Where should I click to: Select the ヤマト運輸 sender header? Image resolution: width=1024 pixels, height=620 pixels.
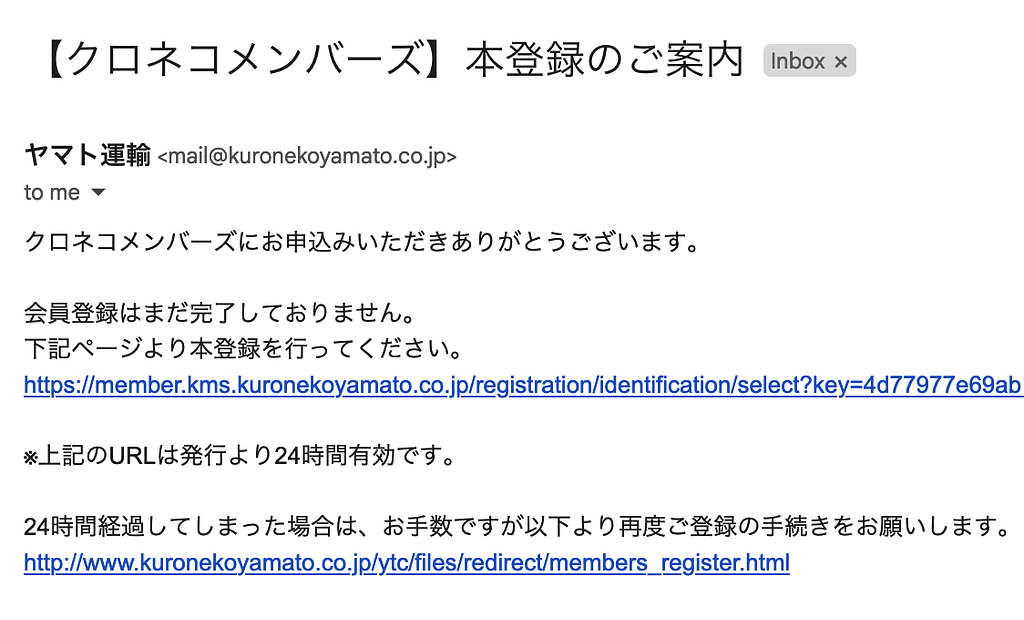coord(85,156)
